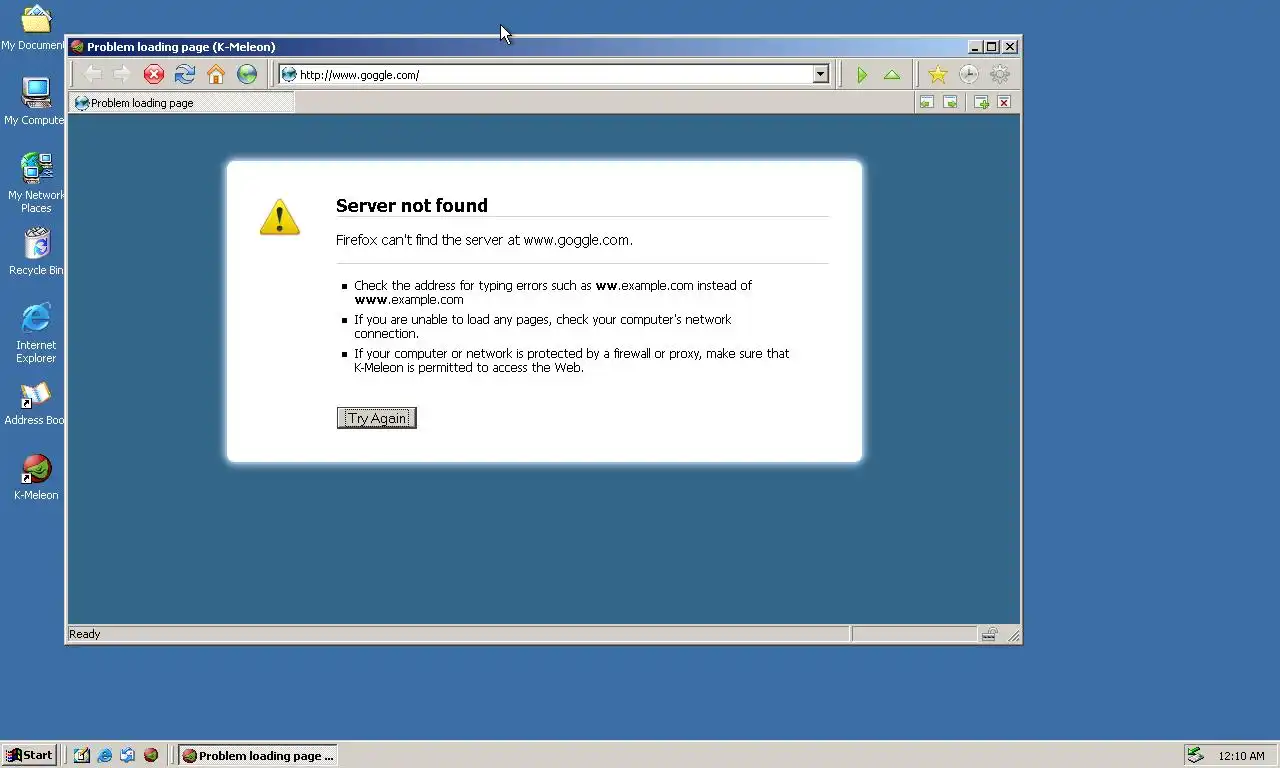The width and height of the screenshot is (1280, 768).
Task: Select K-Meleon desktop shortcut
Action: (36, 477)
